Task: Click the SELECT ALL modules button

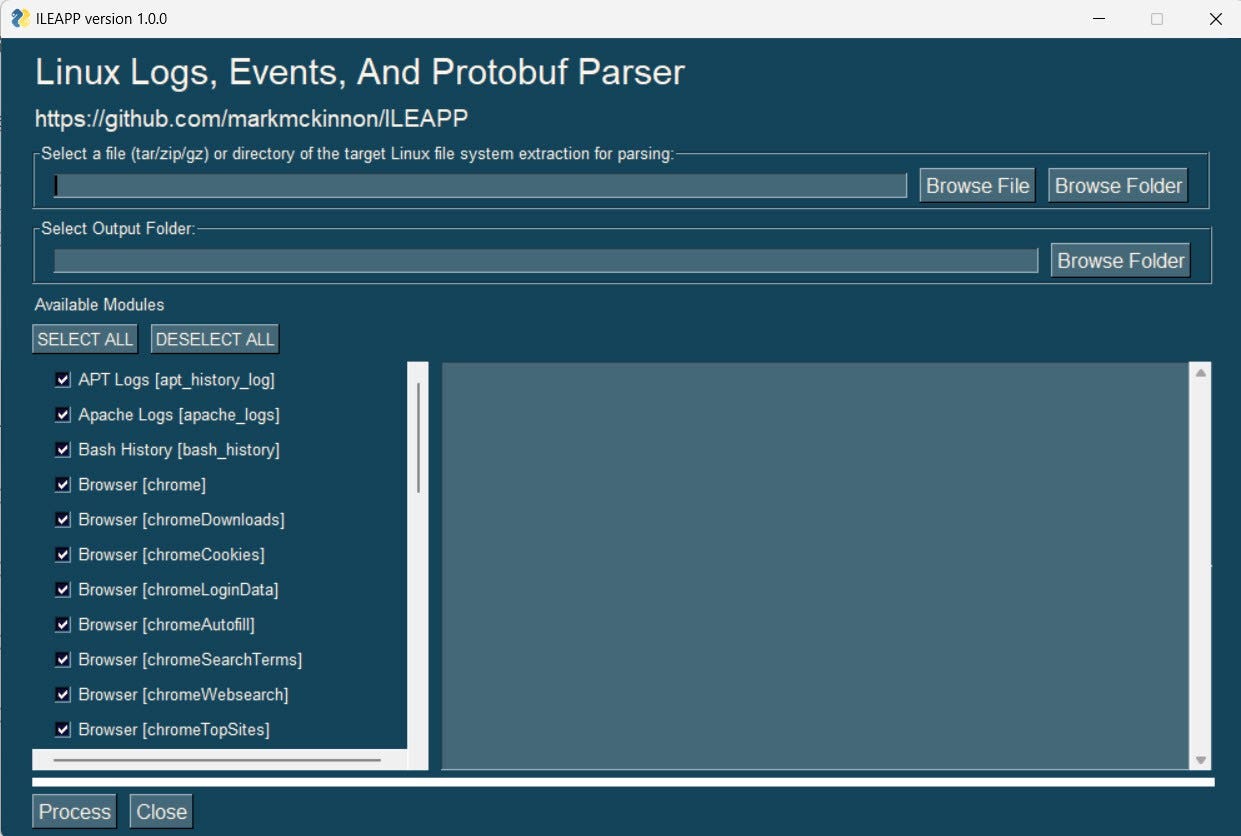Action: tap(85, 339)
